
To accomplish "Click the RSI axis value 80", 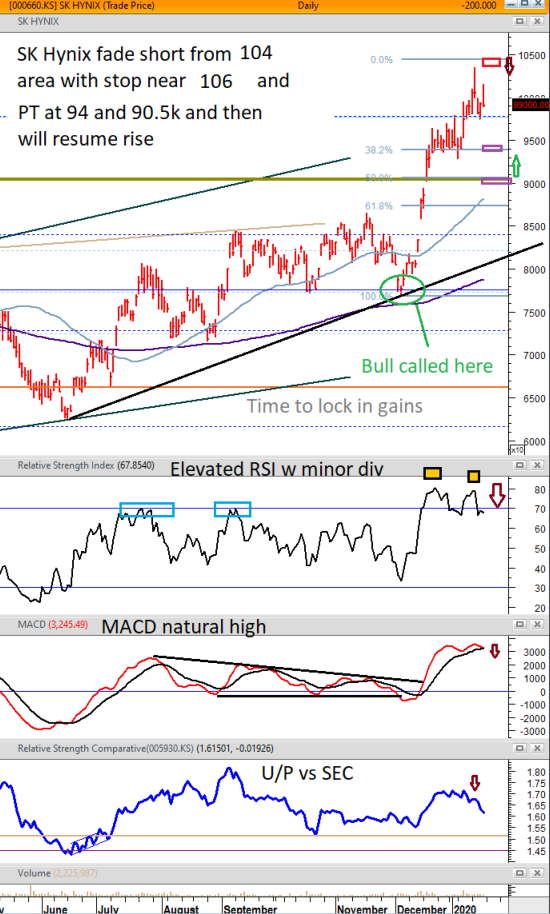I will [x=540, y=490].
